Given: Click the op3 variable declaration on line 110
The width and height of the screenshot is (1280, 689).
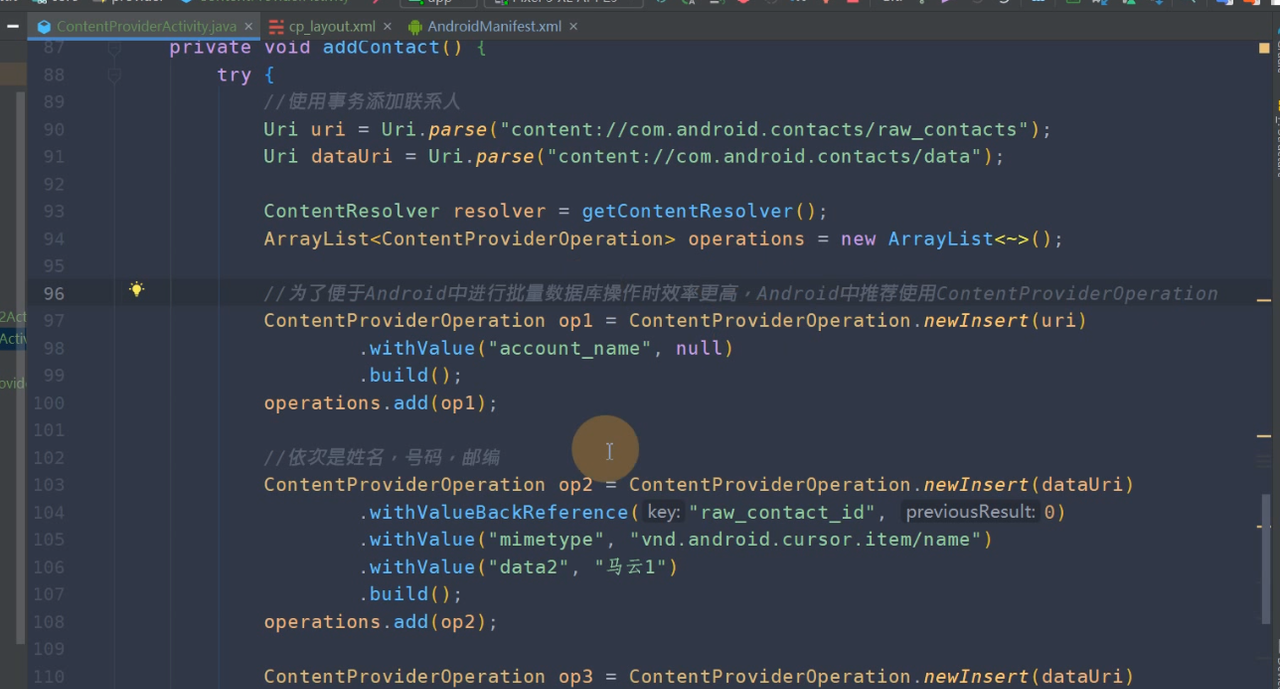Looking at the screenshot, I should (x=575, y=677).
